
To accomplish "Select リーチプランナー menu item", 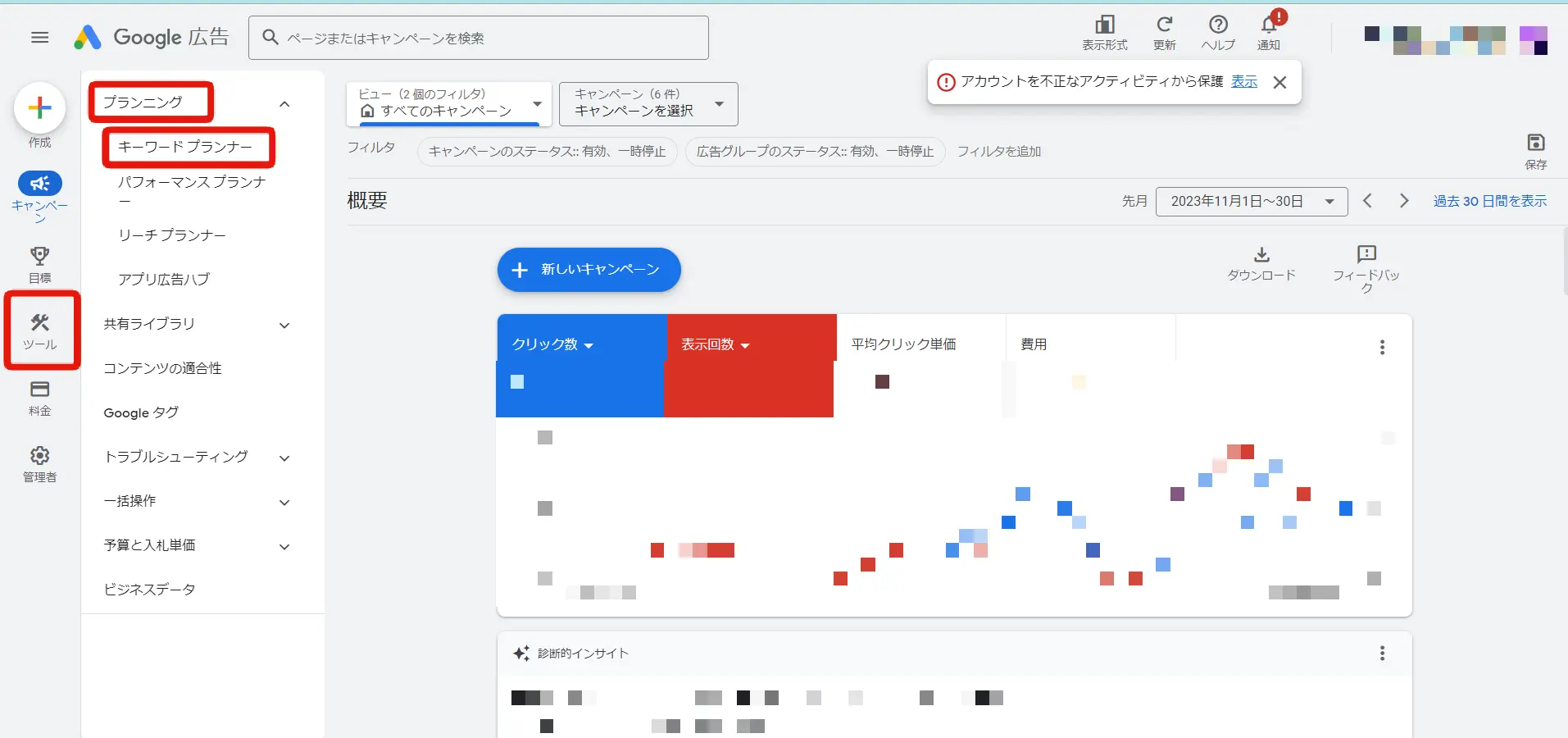I will (171, 235).
